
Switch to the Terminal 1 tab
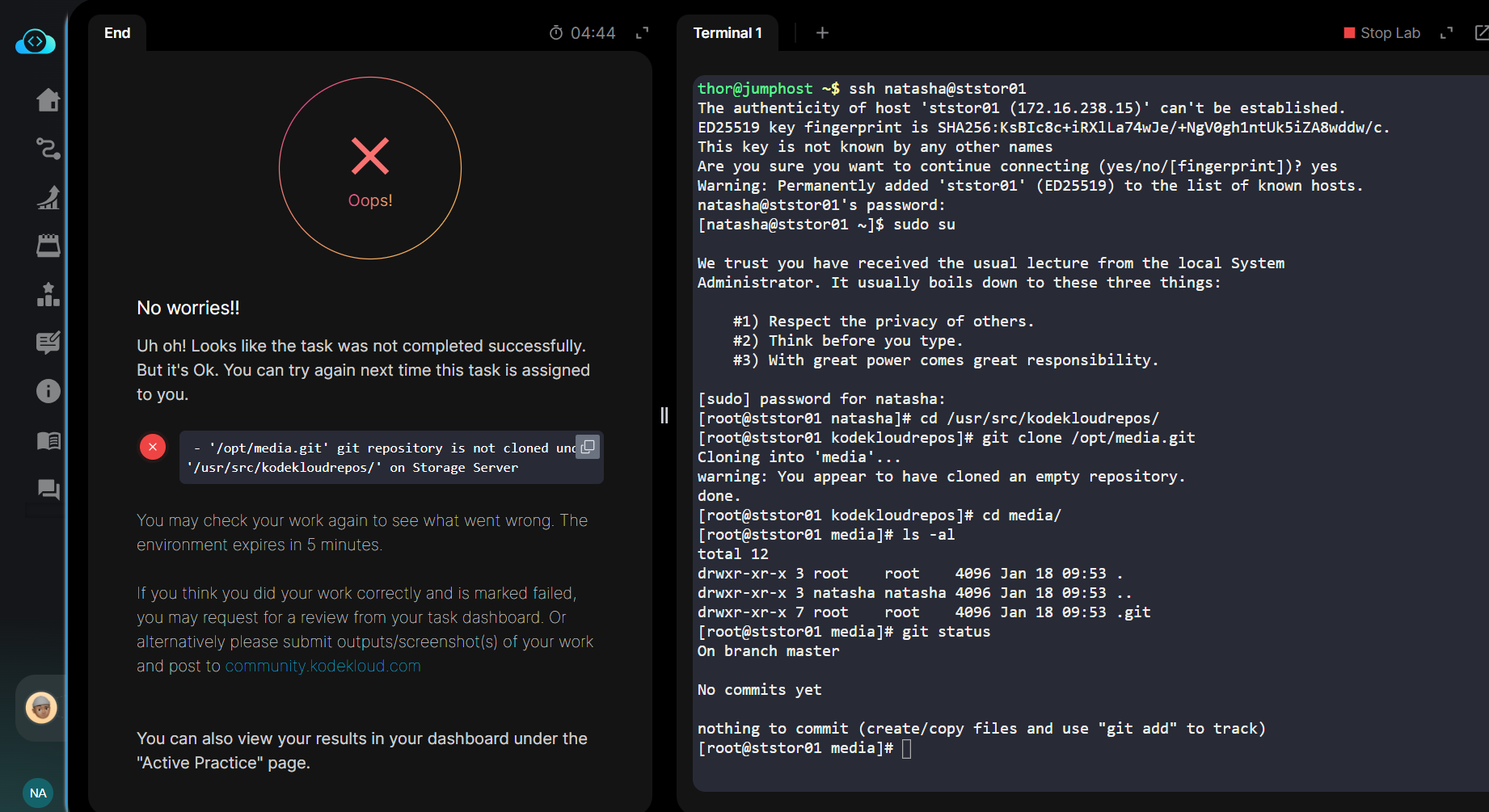(728, 33)
